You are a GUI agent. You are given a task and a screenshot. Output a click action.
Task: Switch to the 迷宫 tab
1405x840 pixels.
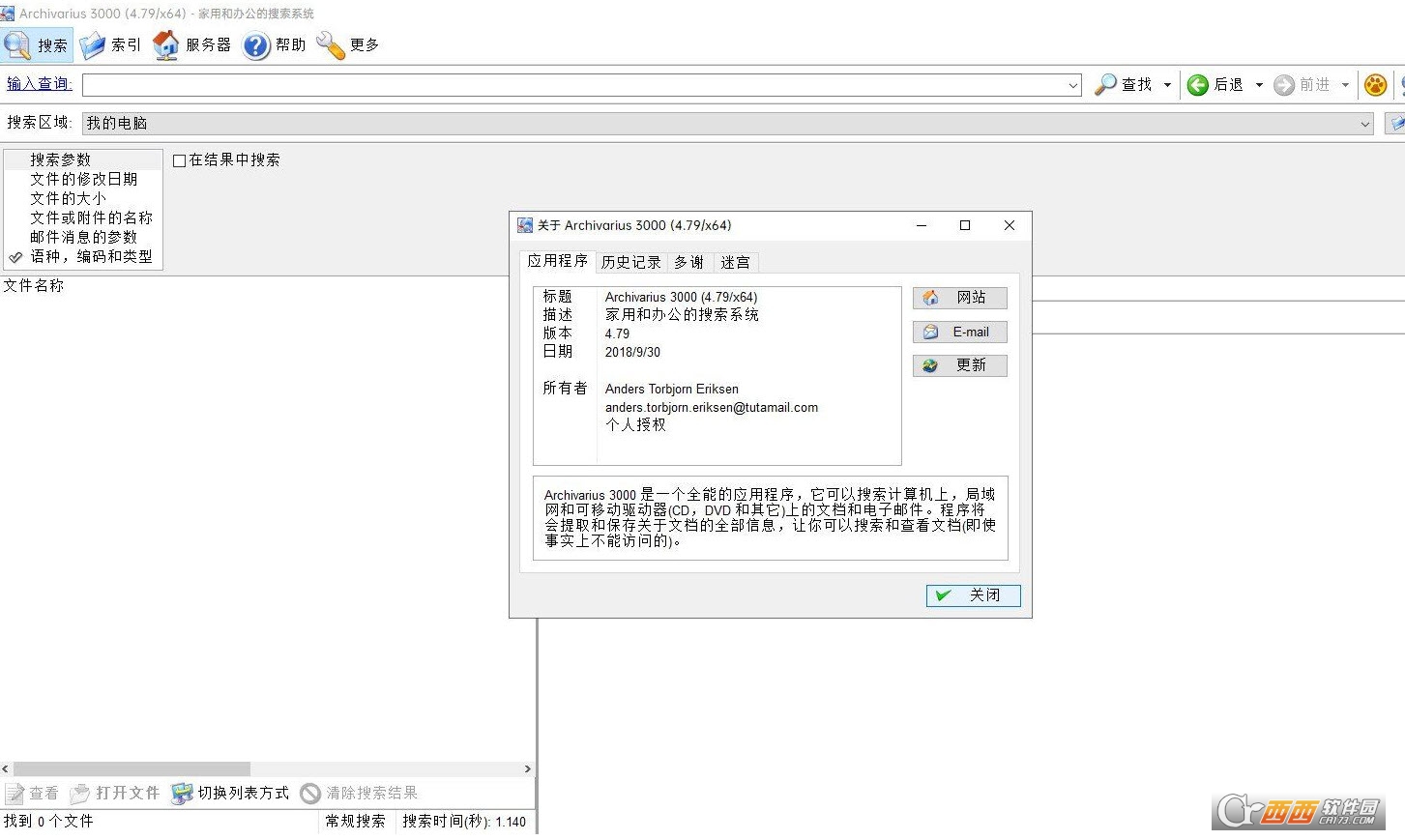[x=735, y=262]
